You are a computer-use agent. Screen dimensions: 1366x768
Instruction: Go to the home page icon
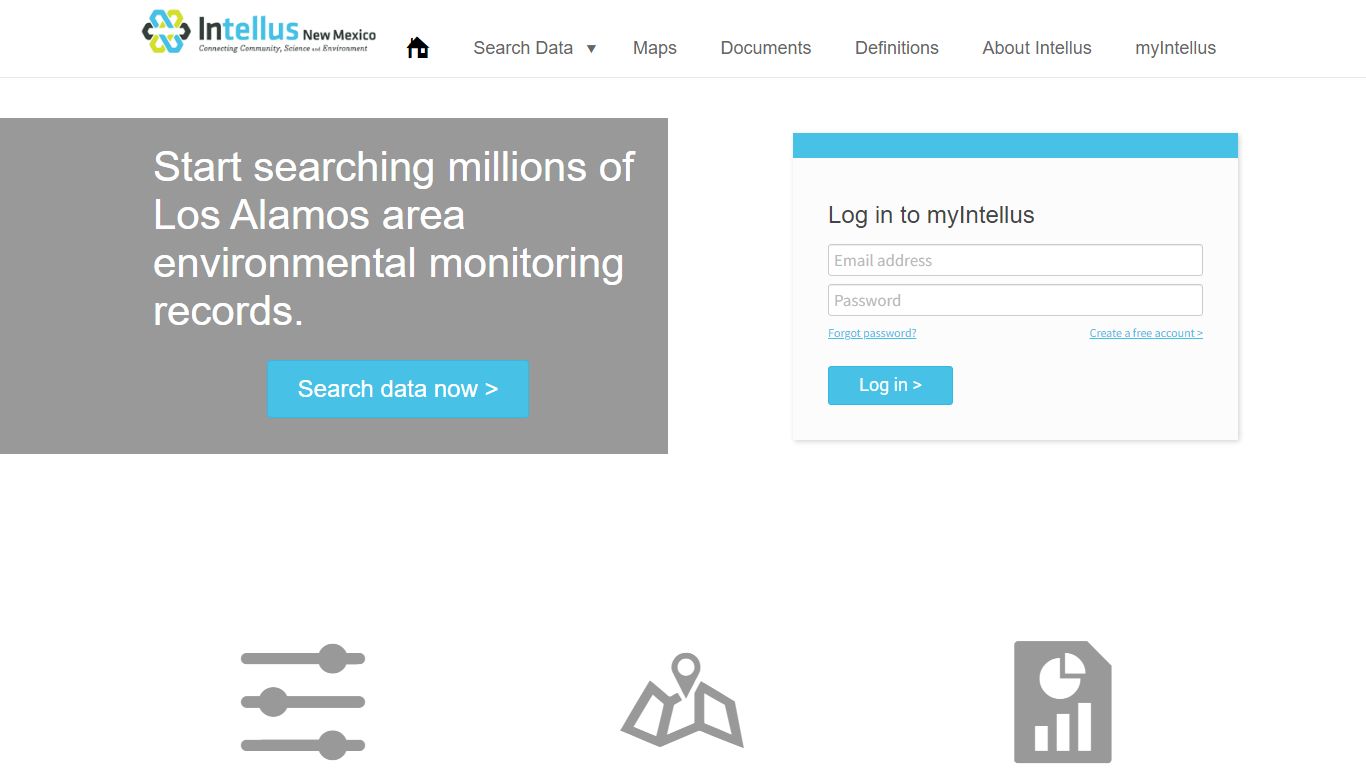[418, 47]
